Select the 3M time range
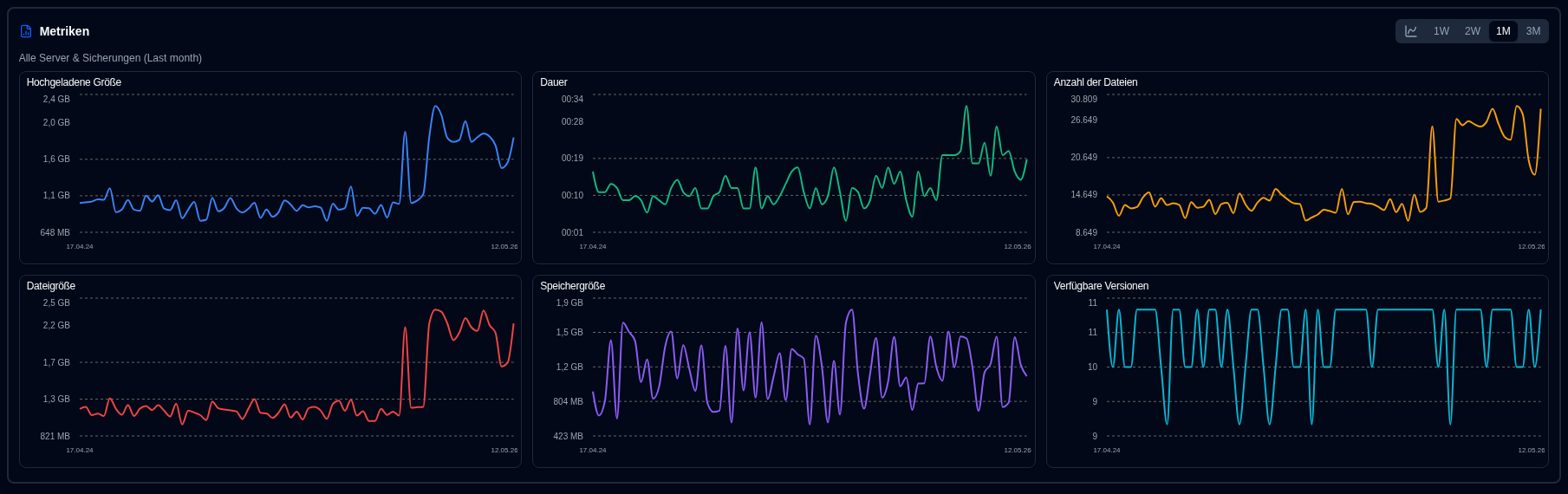The width and height of the screenshot is (1568, 494). point(1533,31)
